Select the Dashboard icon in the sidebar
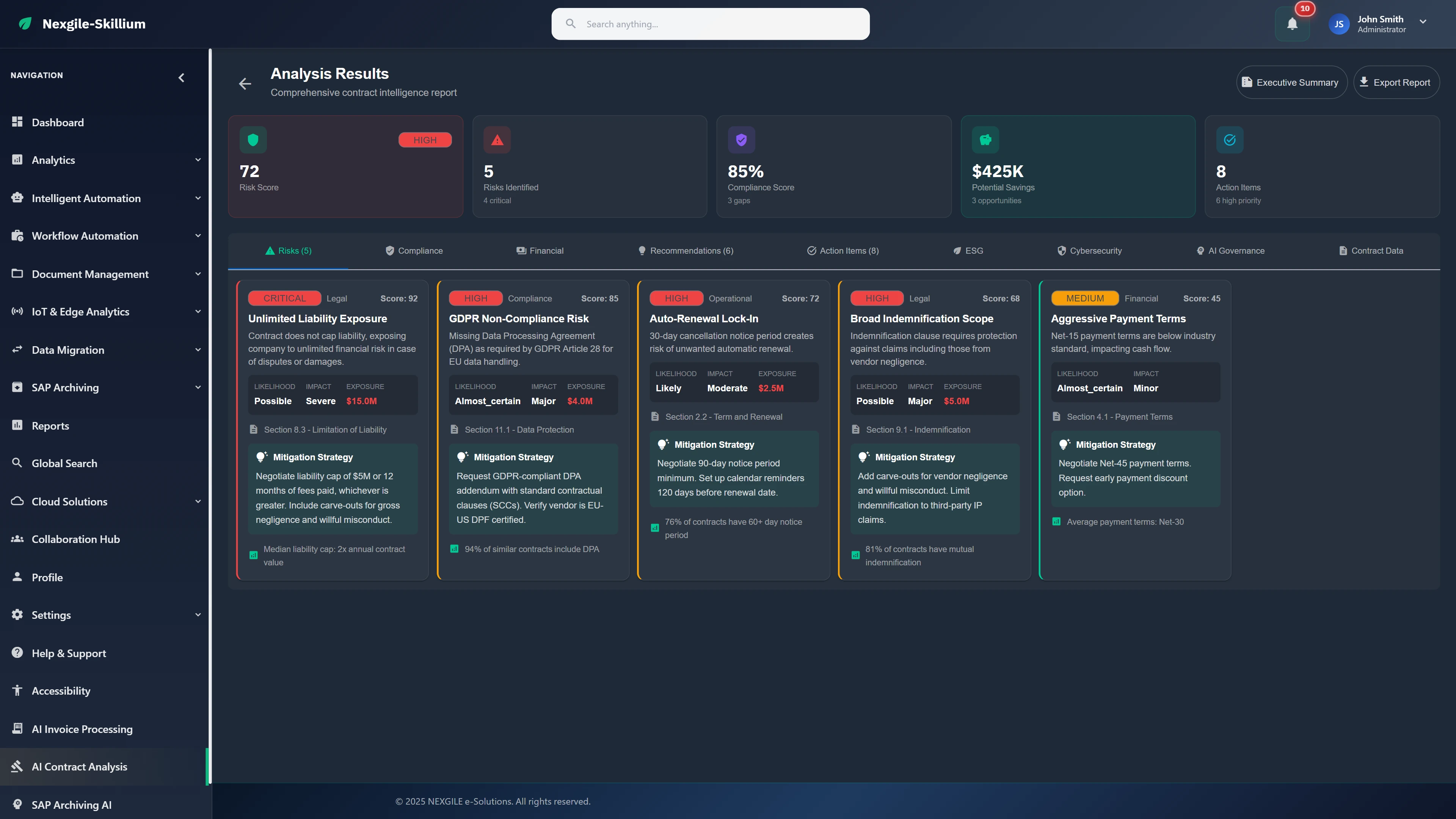 click(17, 122)
